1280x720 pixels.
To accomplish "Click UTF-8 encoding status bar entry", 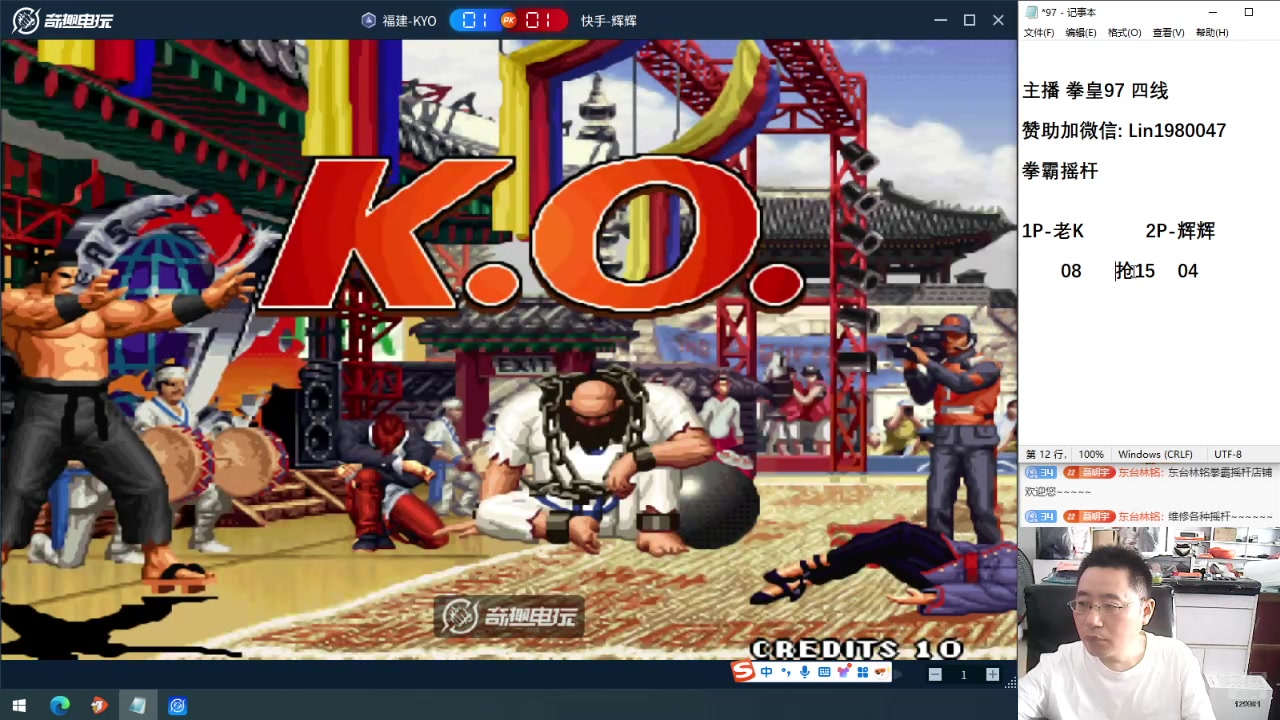I will tap(1227, 454).
